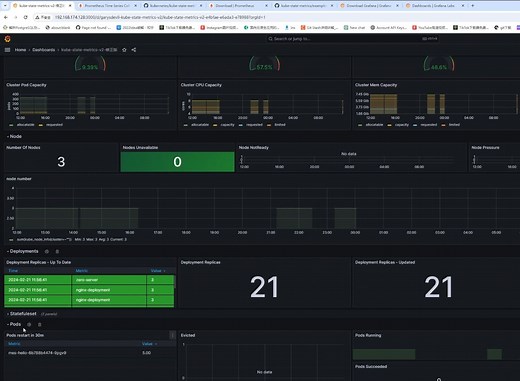Click the Deployments row delete trash icon
The image size is (520, 381).
click(x=57, y=251)
